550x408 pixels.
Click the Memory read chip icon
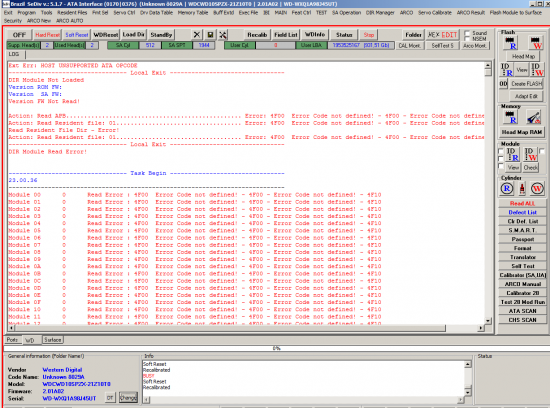510,117
